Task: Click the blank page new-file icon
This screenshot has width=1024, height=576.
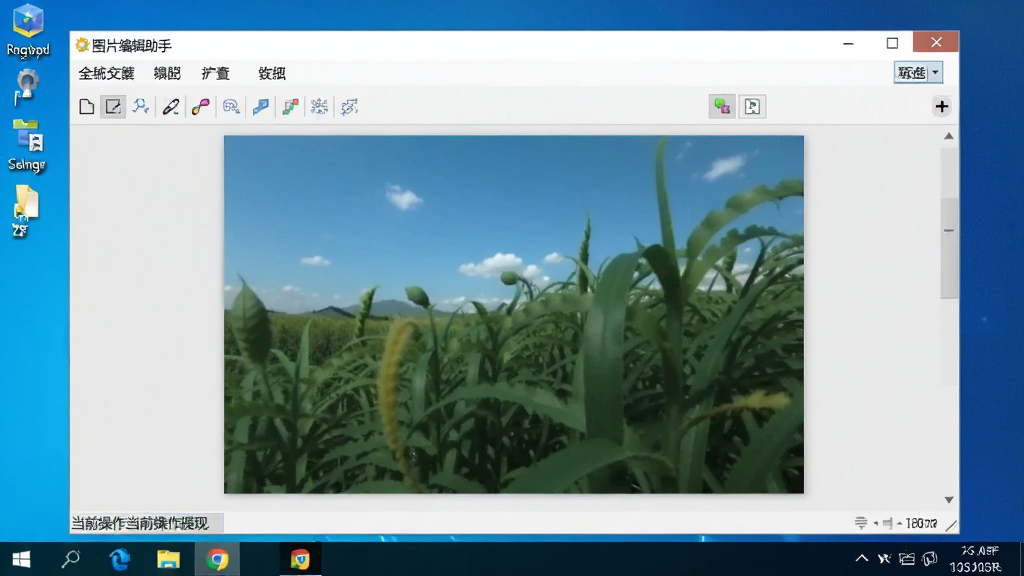Action: 86,106
